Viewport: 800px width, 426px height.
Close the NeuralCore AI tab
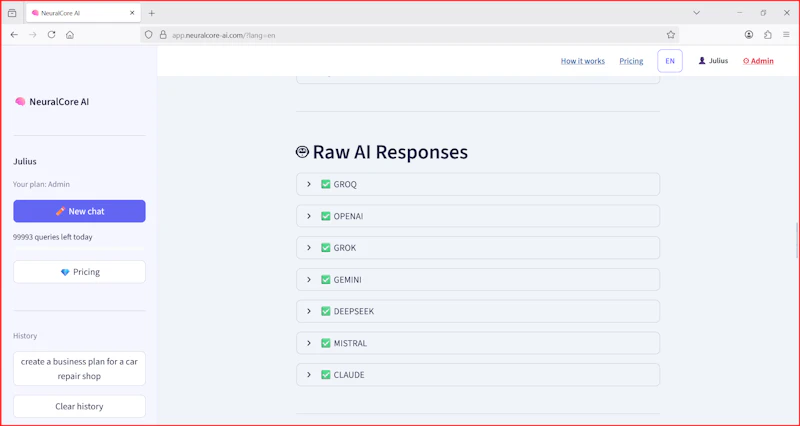click(x=132, y=13)
